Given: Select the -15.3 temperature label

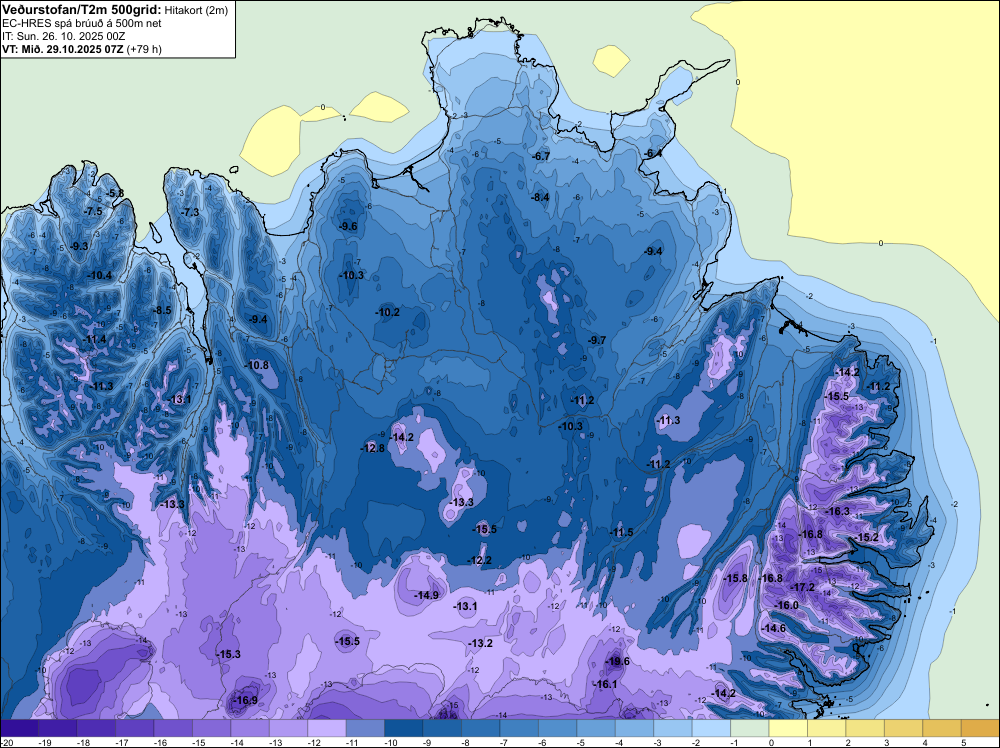Looking at the screenshot, I should [x=228, y=654].
